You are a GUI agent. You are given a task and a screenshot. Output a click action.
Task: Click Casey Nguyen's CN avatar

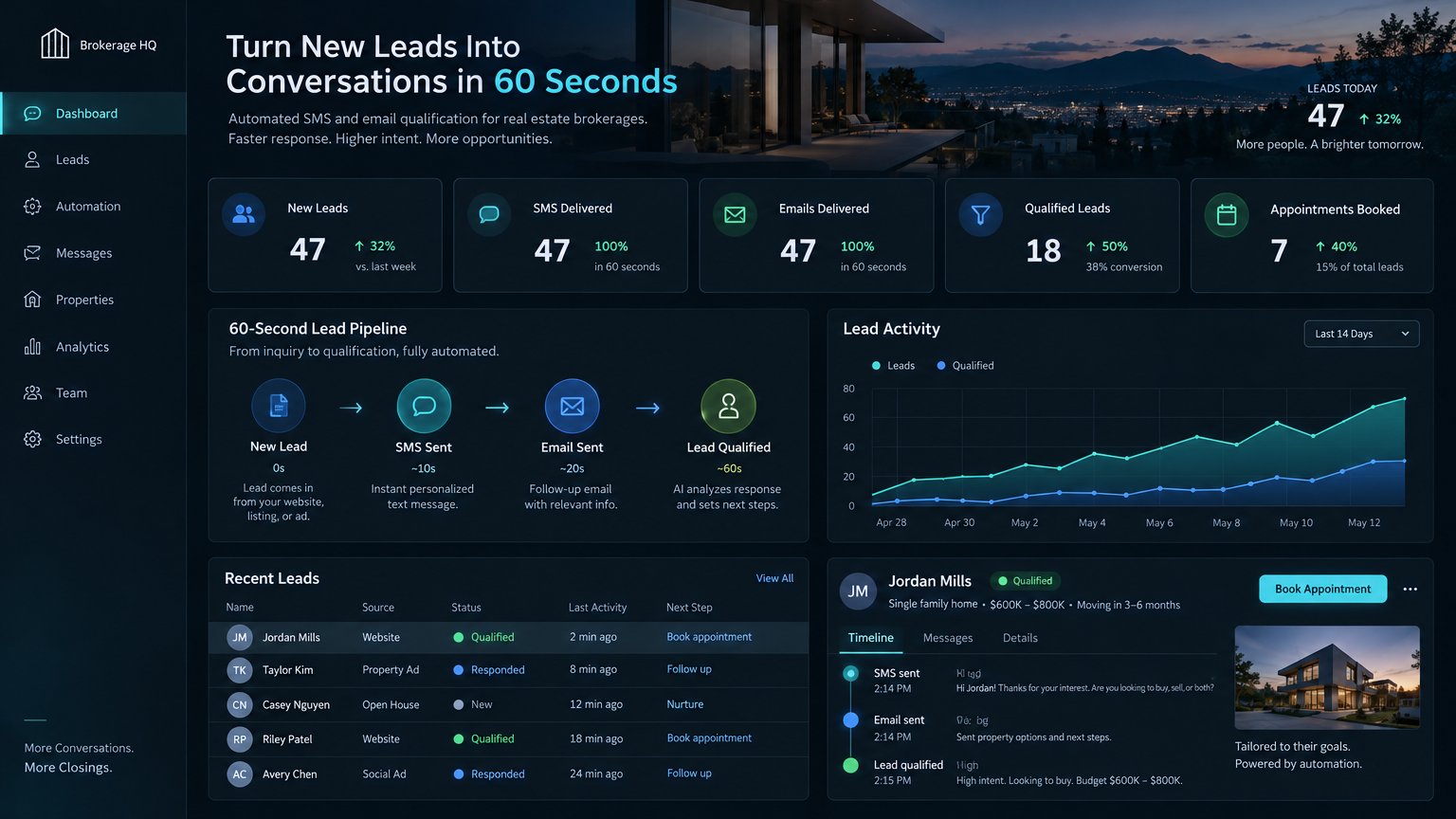[x=240, y=705]
